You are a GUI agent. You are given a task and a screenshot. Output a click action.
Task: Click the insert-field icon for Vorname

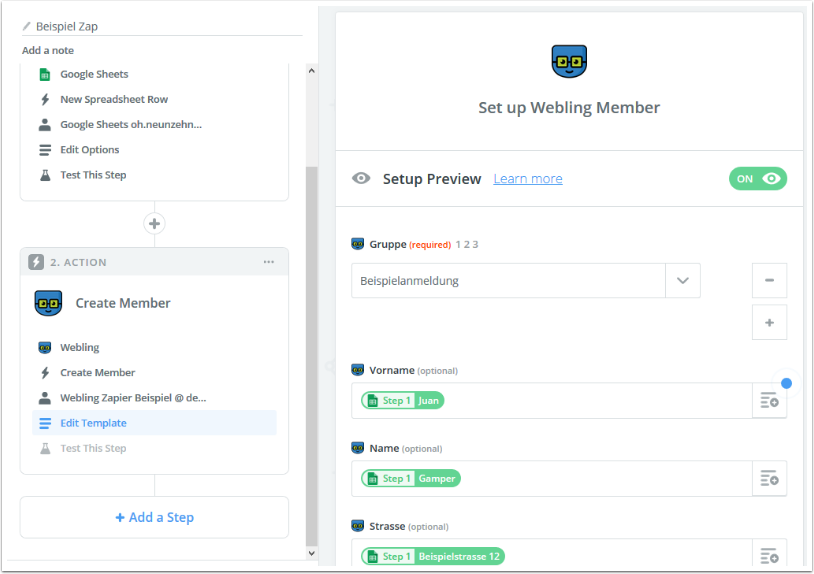click(769, 401)
